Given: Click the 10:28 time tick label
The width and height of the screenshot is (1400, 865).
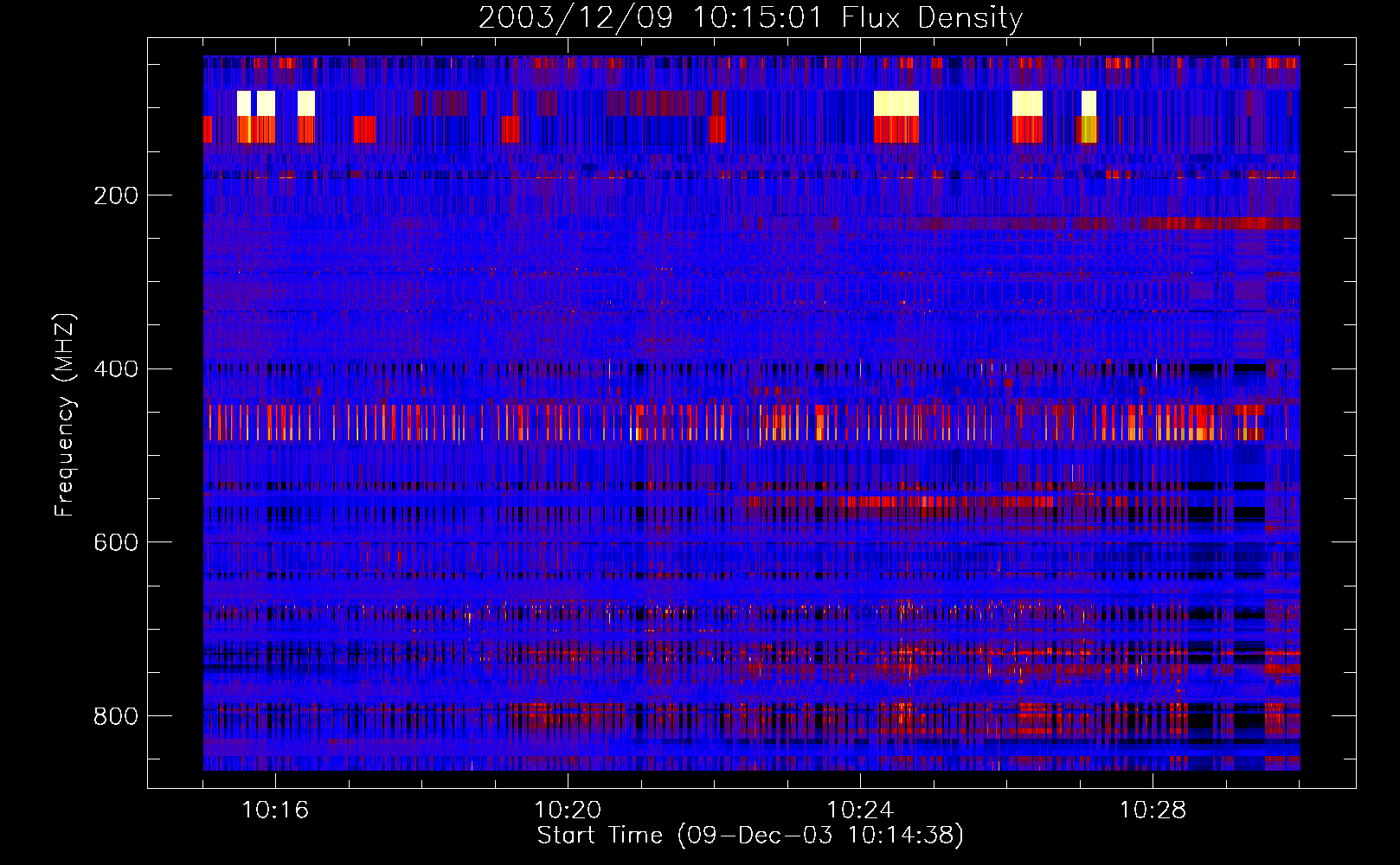Looking at the screenshot, I should click(x=1153, y=811).
